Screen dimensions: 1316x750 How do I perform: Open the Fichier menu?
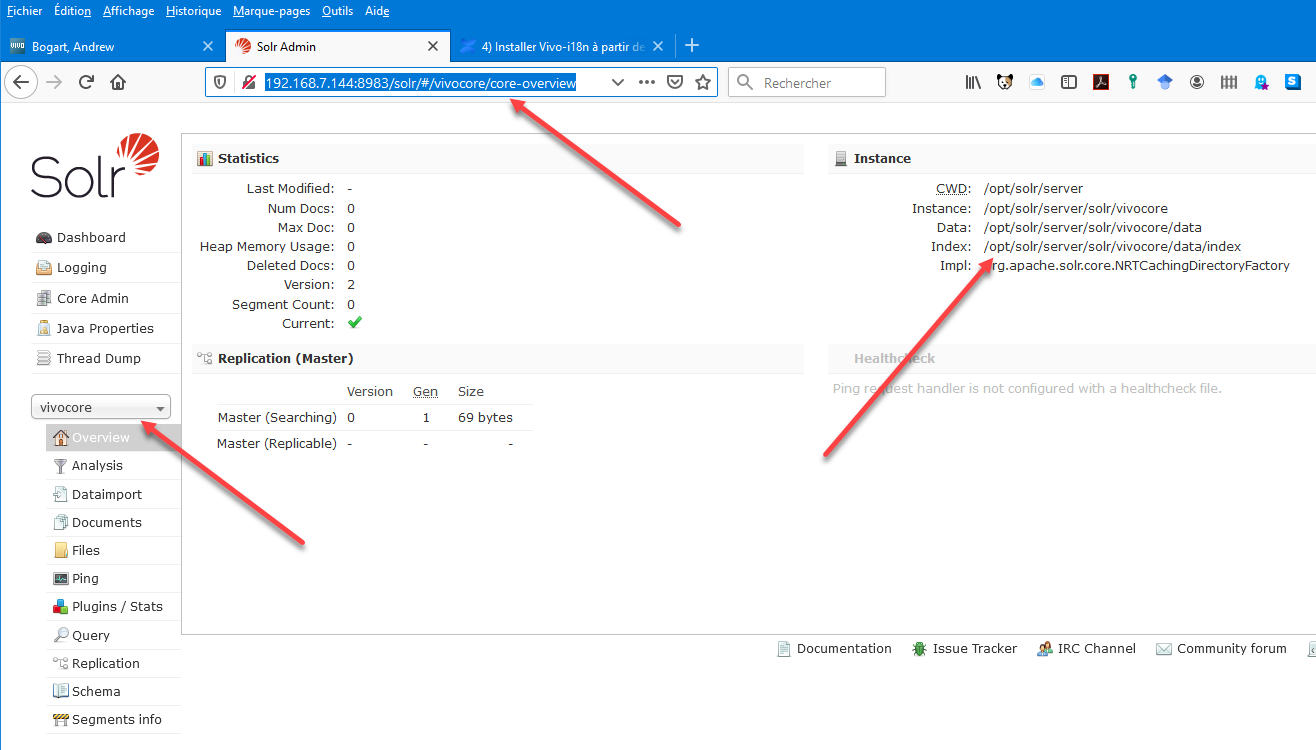[25, 11]
